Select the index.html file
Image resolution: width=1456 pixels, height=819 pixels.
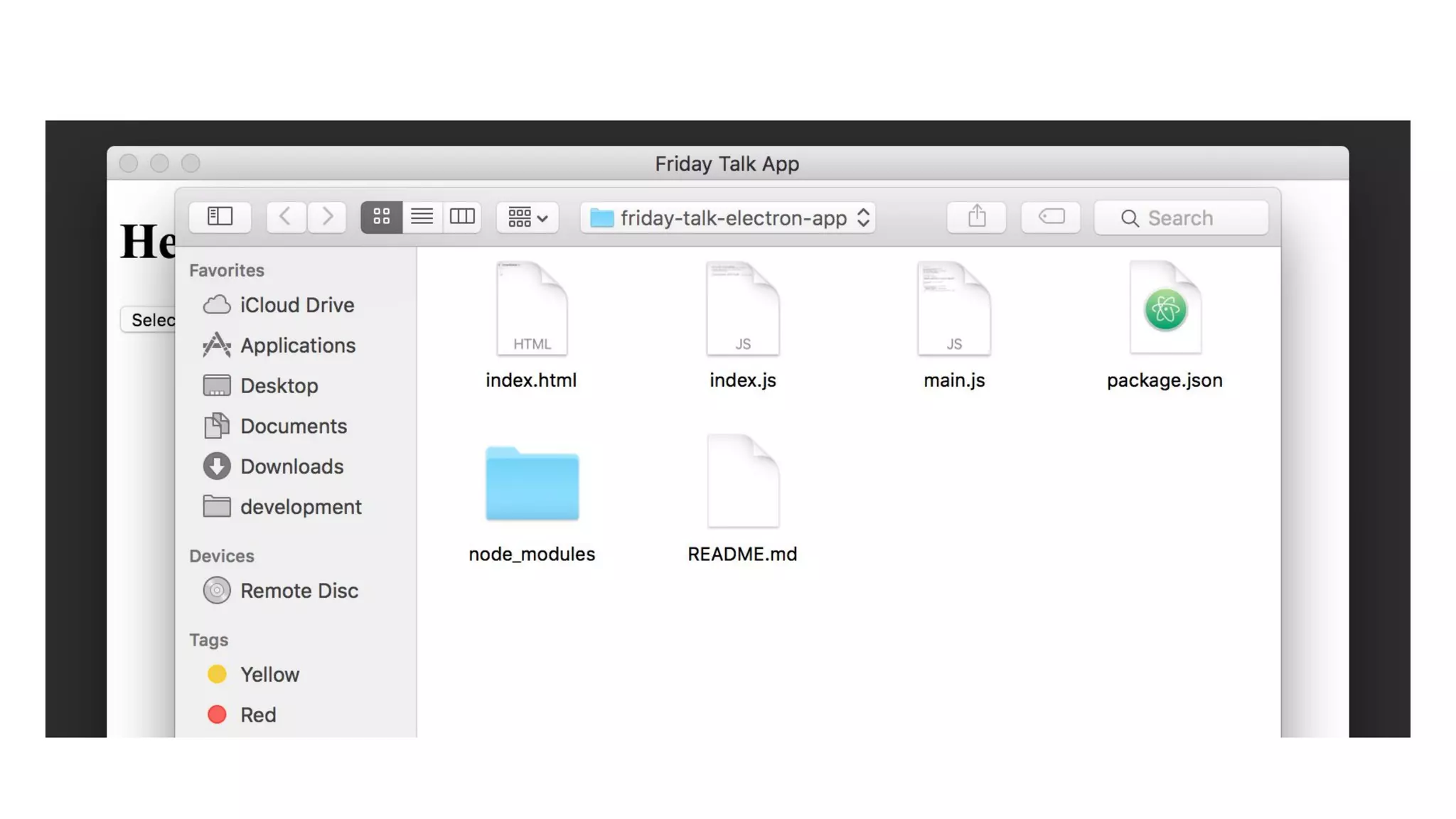pos(531,310)
